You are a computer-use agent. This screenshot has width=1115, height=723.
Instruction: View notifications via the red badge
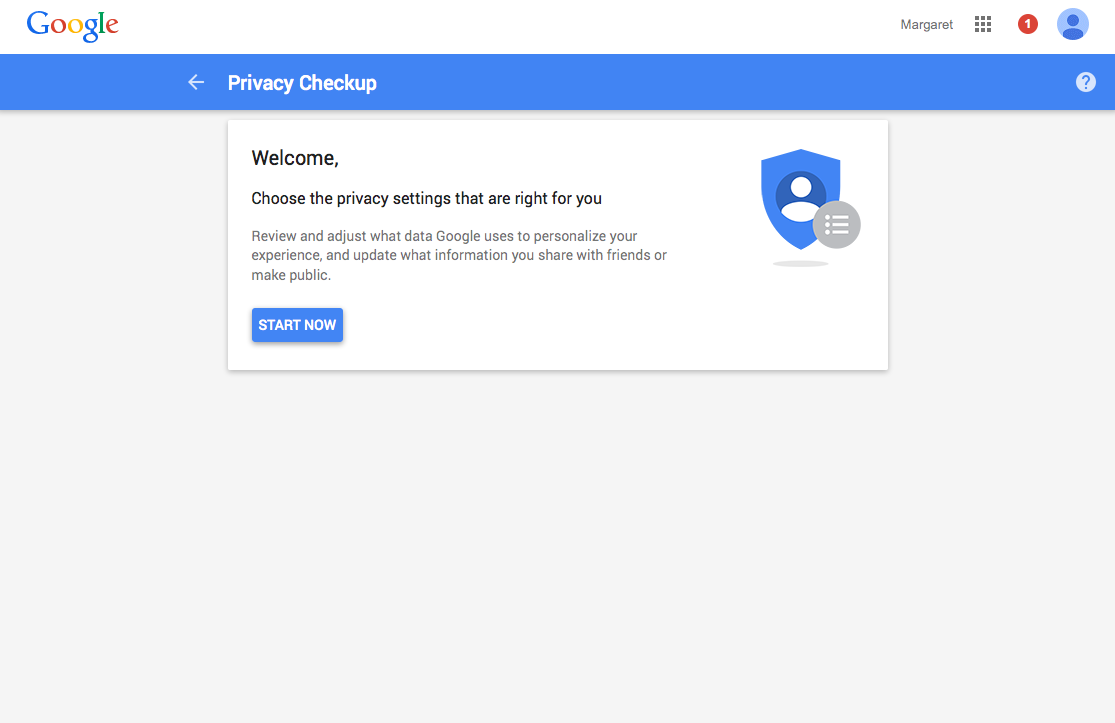[1028, 24]
